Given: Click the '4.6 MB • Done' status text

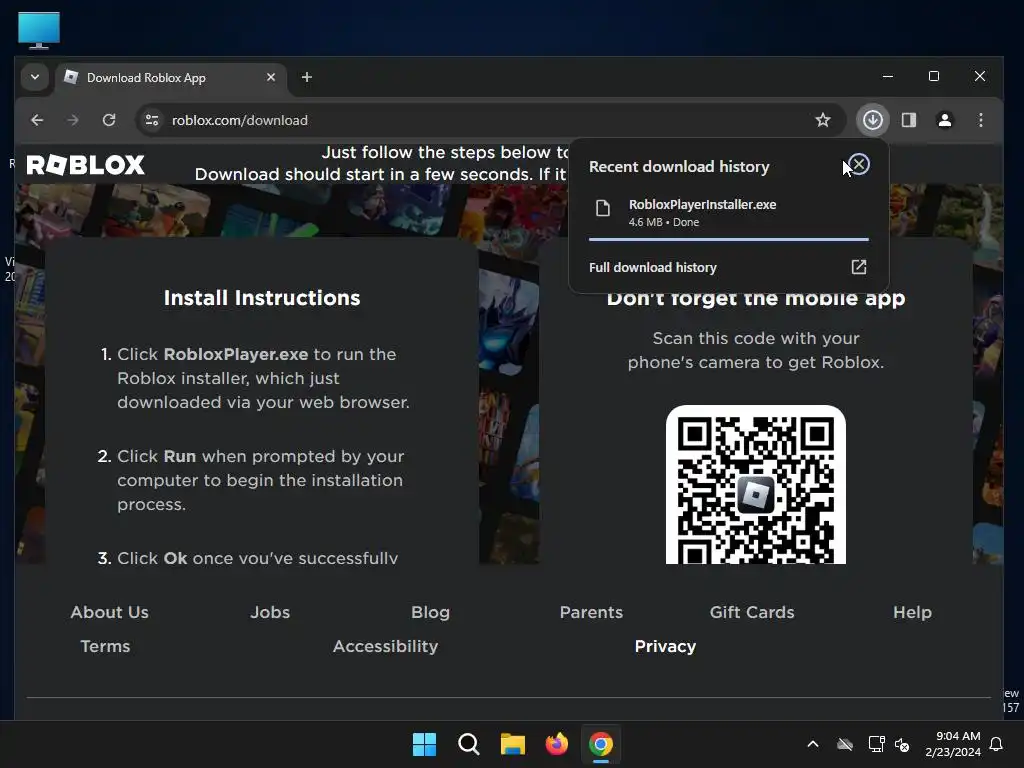Looking at the screenshot, I should click(x=664, y=222).
